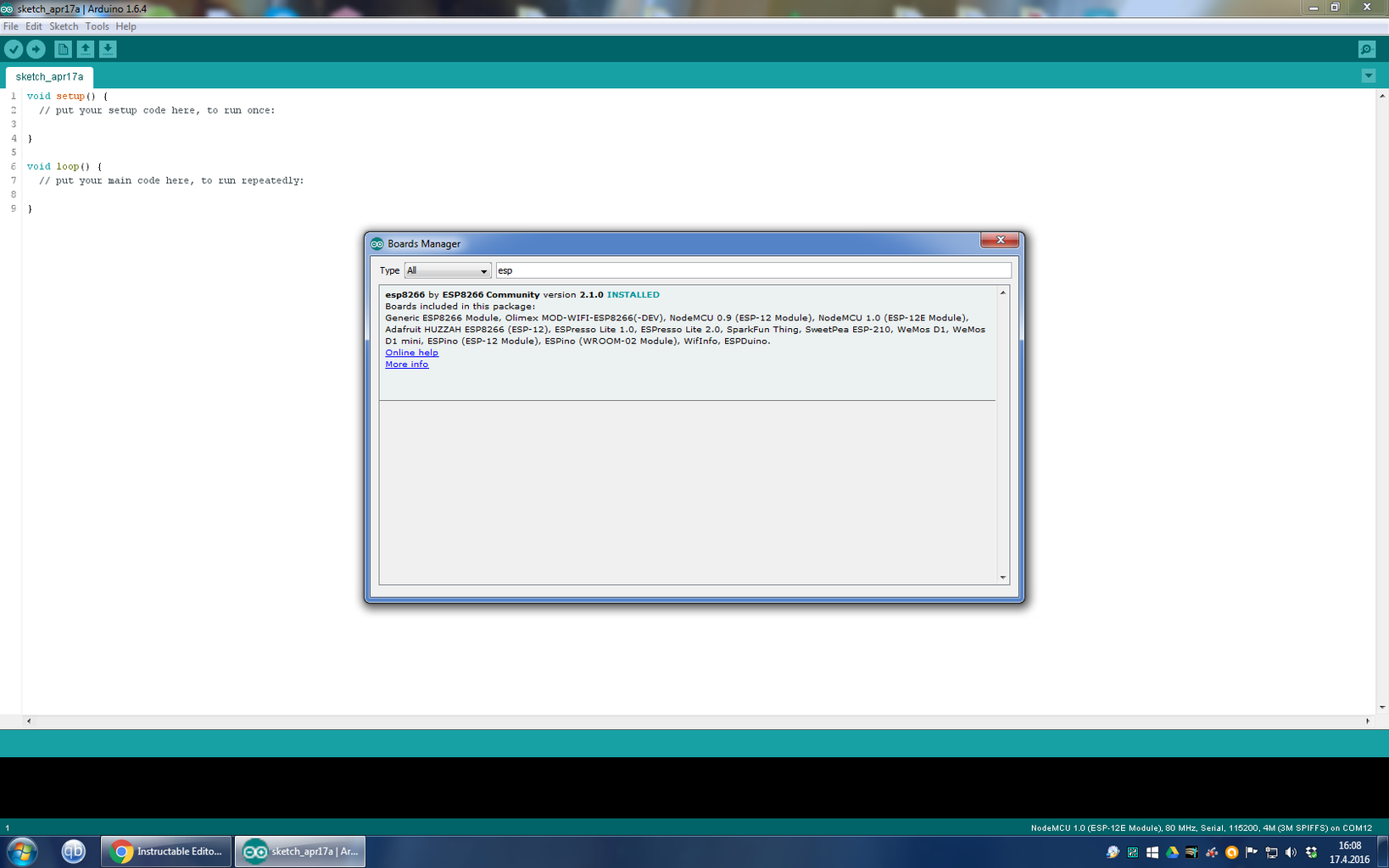Screen dimensions: 1389x868
Task: Open the Sketch menu
Action: tap(64, 26)
